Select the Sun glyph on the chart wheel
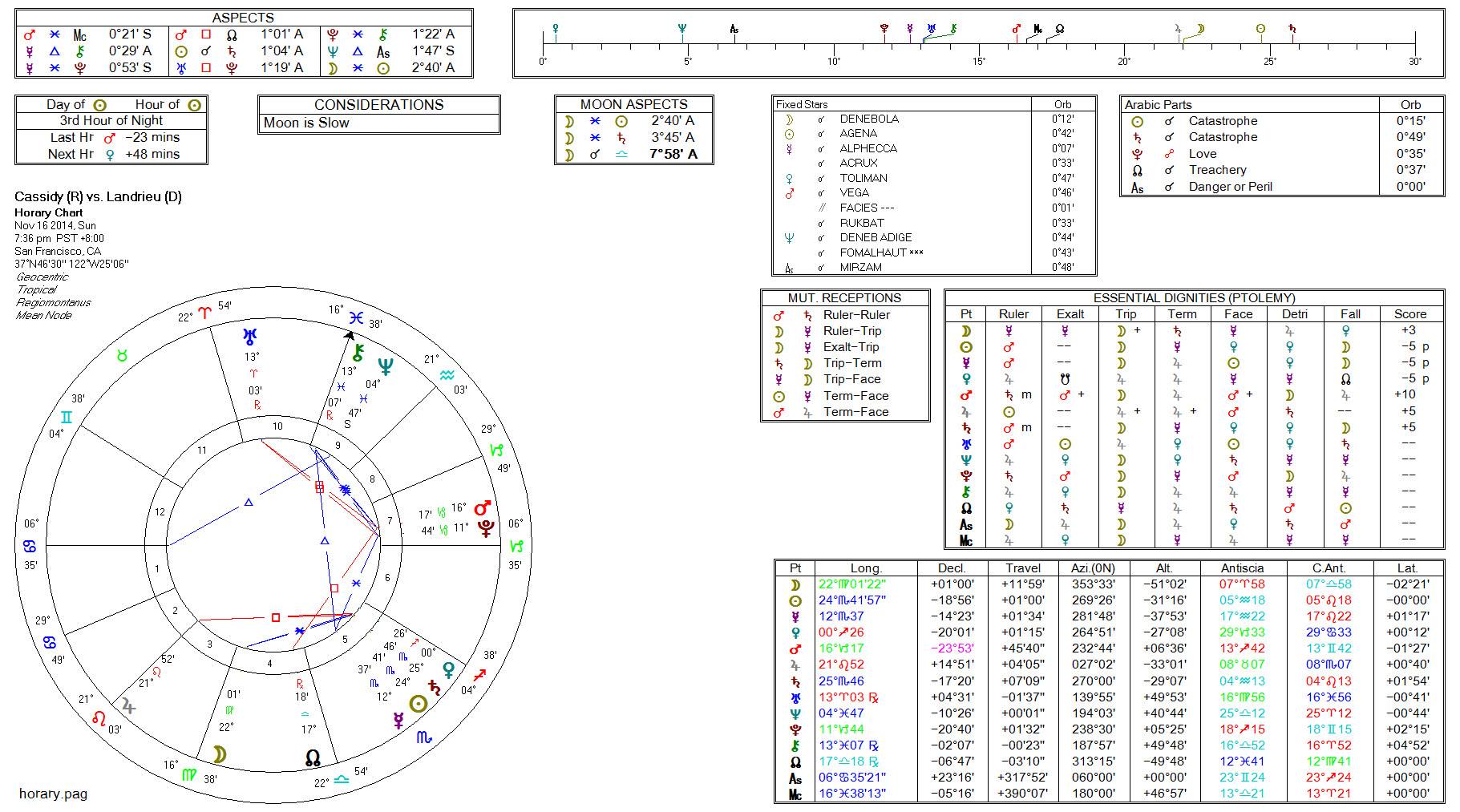 point(418,704)
